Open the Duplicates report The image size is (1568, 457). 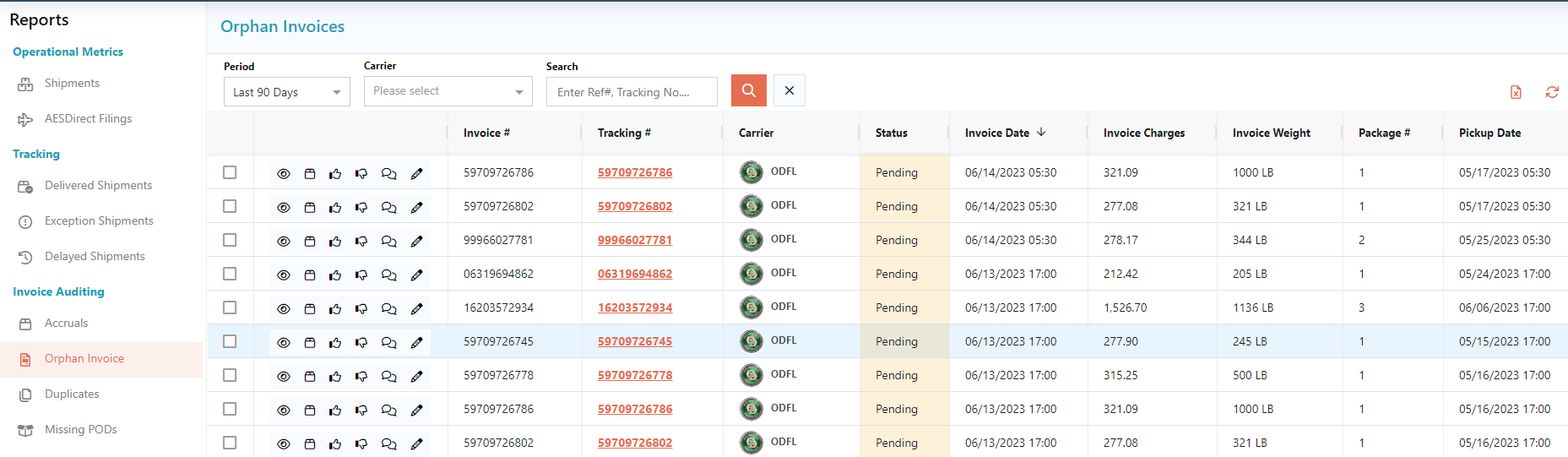pyautogui.click(x=72, y=394)
